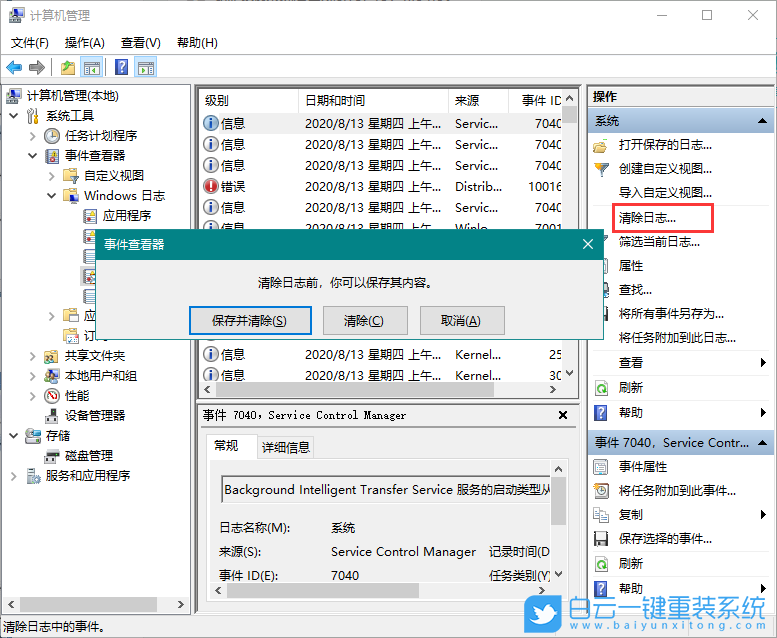Click 清除日志... in actions pane
Screen dimensions: 777x638
647,218
